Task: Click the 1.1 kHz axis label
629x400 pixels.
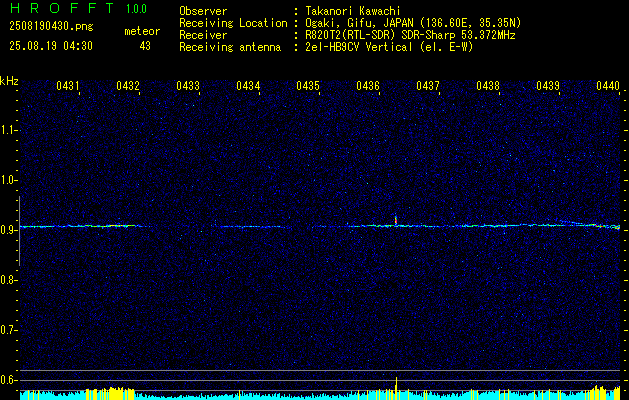Action: (x=8, y=130)
